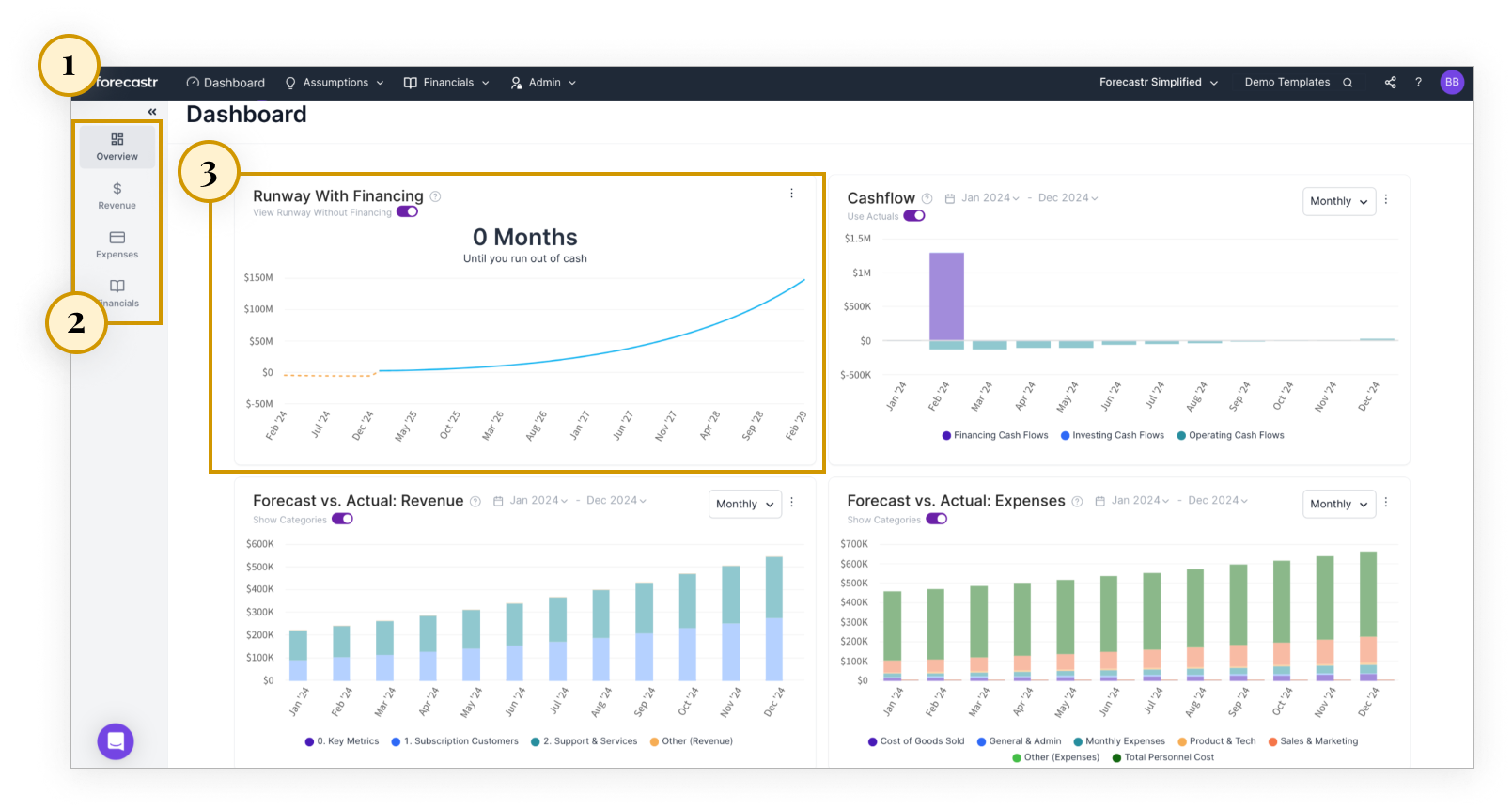Open Expenses chart Monthly dropdown
This screenshot has height=810, width=1512.
point(1339,505)
